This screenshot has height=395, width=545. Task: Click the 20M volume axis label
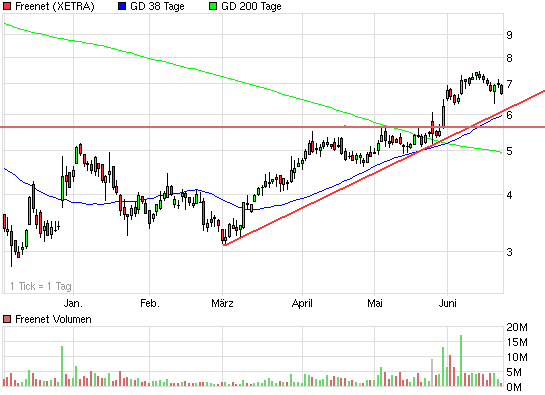(x=517, y=327)
